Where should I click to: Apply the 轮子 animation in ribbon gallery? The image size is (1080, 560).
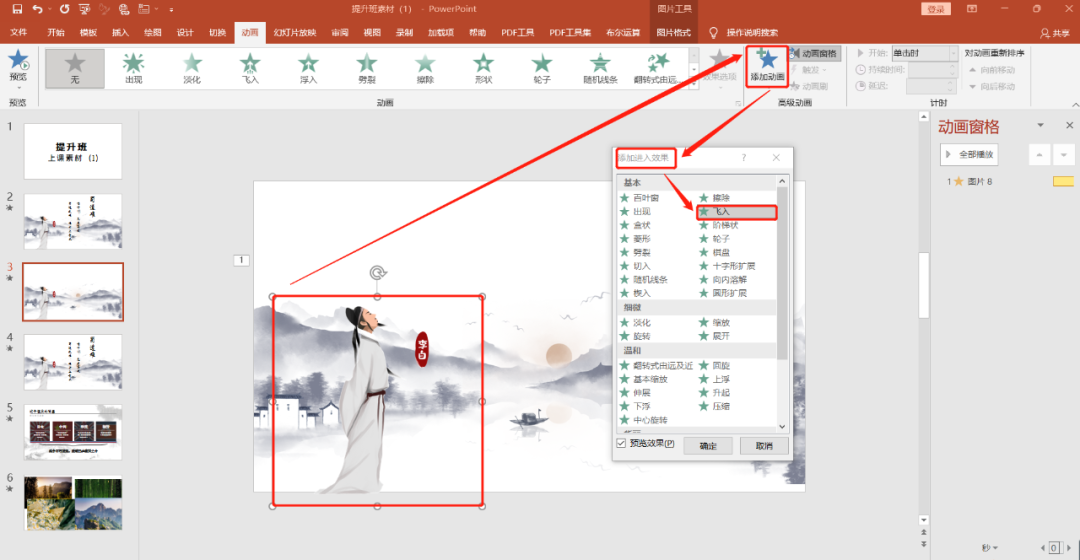click(x=542, y=68)
